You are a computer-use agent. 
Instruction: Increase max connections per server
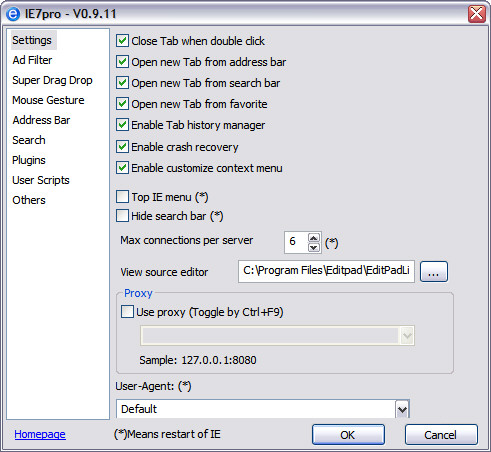coord(314,238)
